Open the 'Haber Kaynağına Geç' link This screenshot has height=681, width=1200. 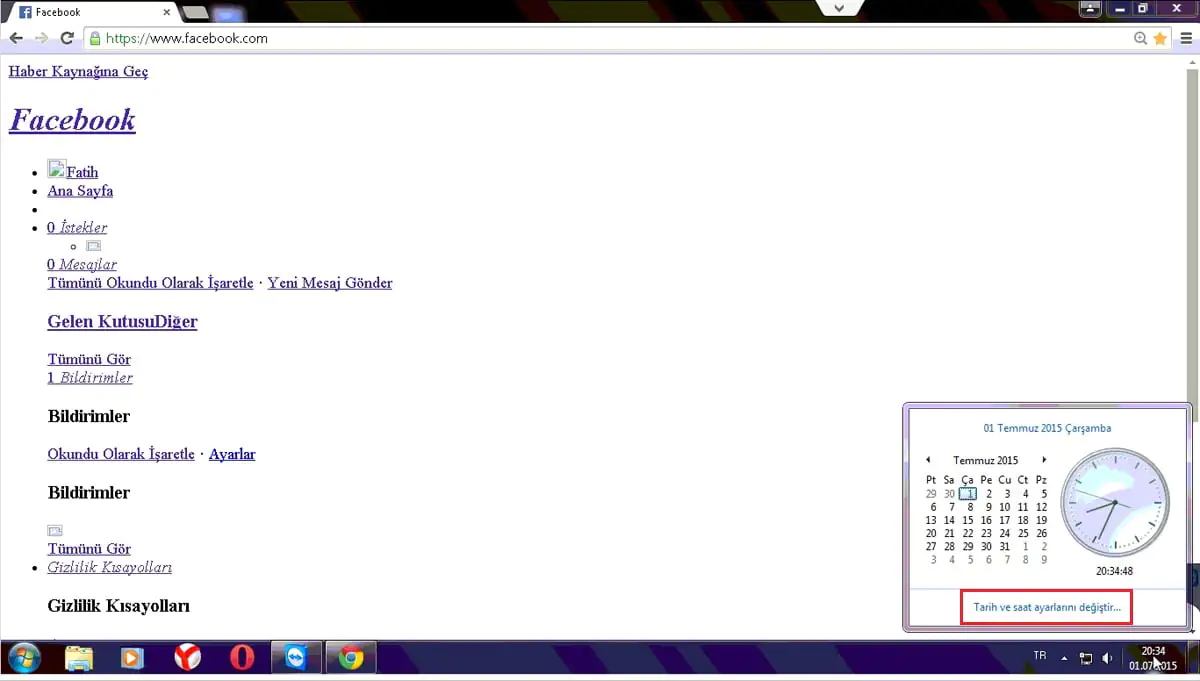(78, 71)
